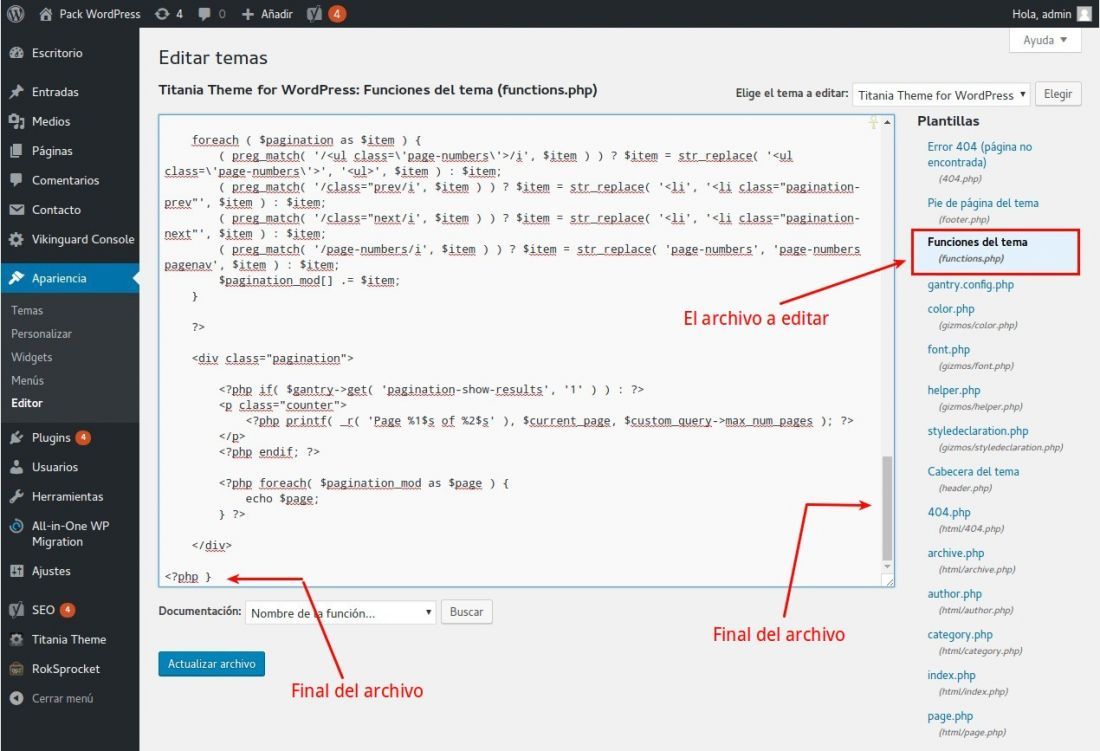This screenshot has width=1100, height=751.
Task: Click the Comentarios bubble icon in sidebar
Action: [x=17, y=180]
